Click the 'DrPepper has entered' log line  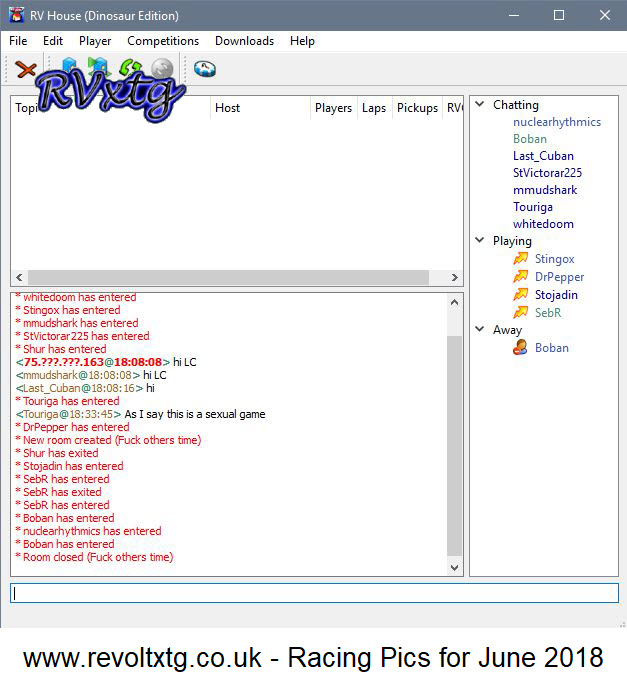72,427
